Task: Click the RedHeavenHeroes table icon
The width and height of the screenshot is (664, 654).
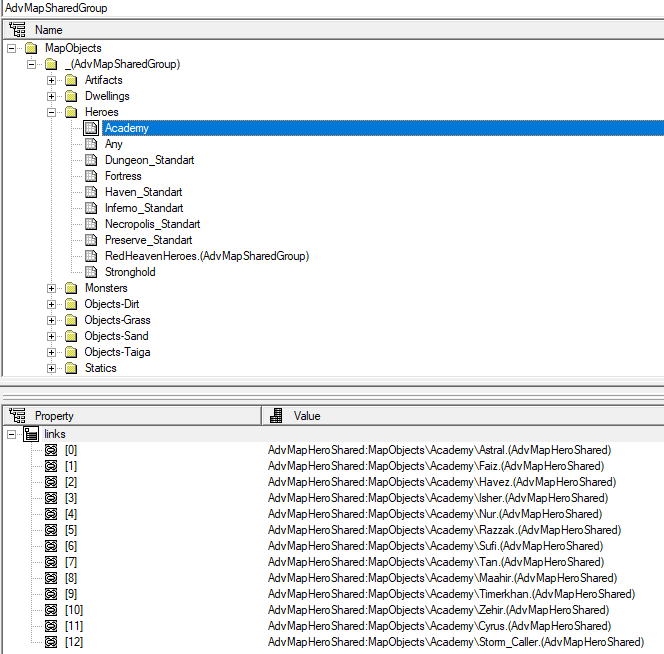Action: [91, 256]
